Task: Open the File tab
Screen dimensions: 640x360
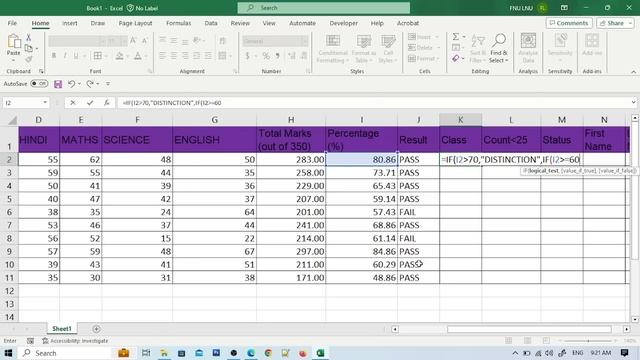Action: pyautogui.click(x=12, y=23)
